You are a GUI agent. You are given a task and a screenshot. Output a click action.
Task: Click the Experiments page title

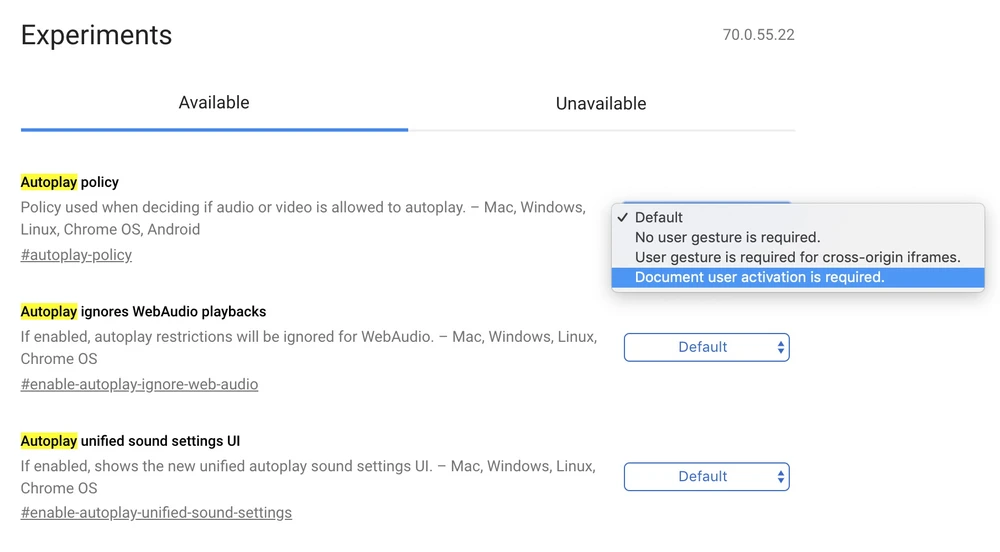coord(96,35)
